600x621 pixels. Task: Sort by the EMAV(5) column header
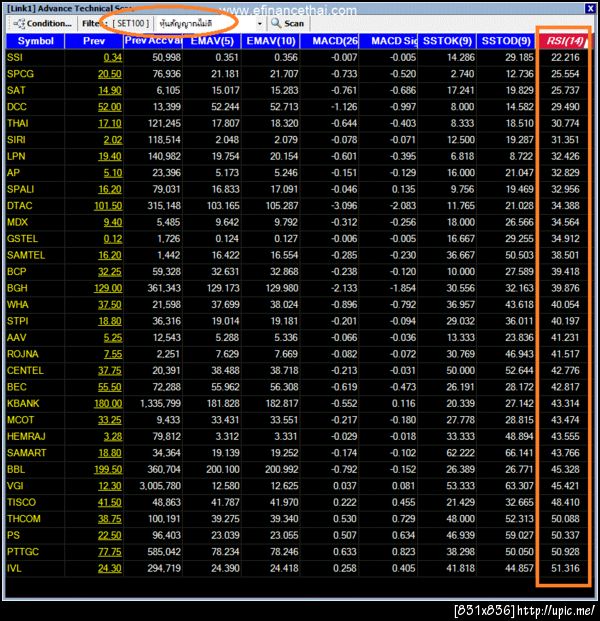[211, 41]
